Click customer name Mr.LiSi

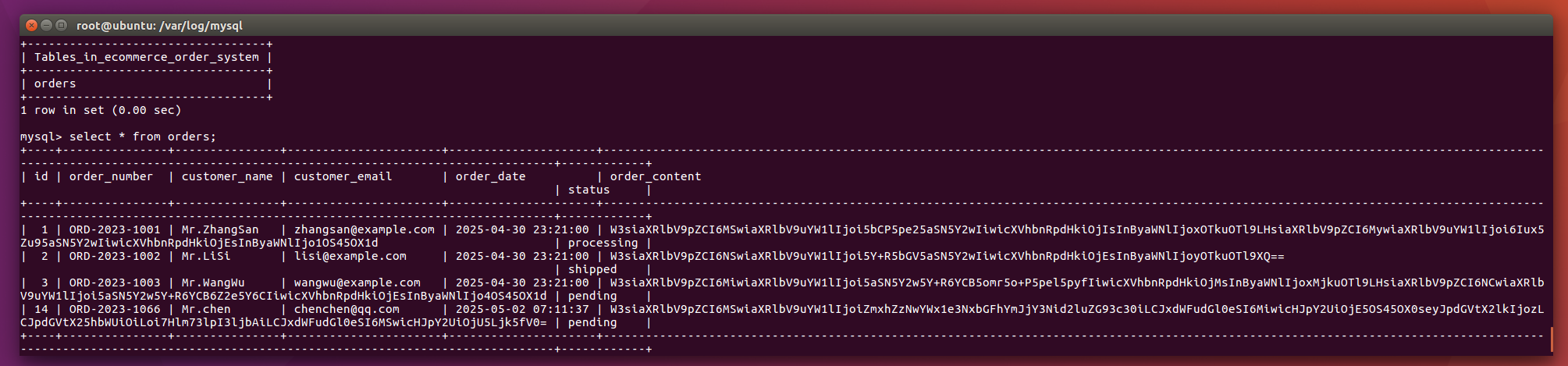click(x=205, y=256)
